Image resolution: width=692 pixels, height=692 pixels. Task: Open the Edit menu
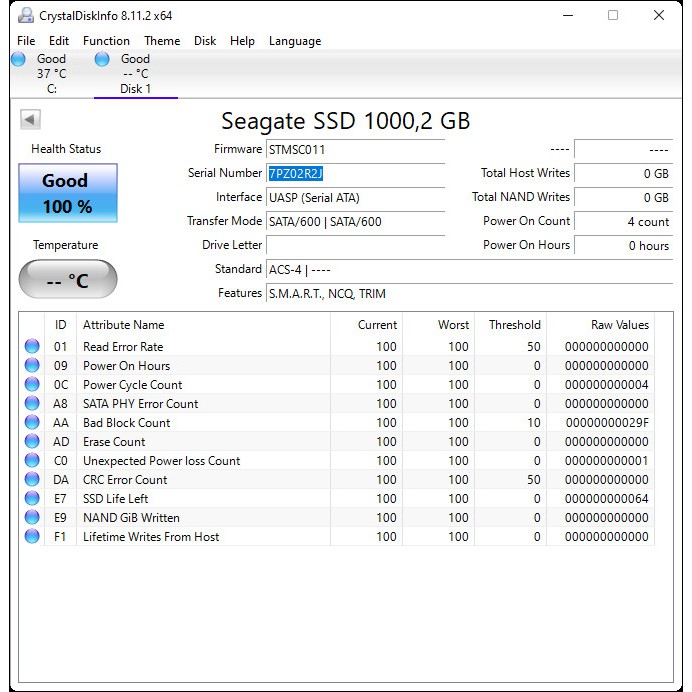coord(59,41)
